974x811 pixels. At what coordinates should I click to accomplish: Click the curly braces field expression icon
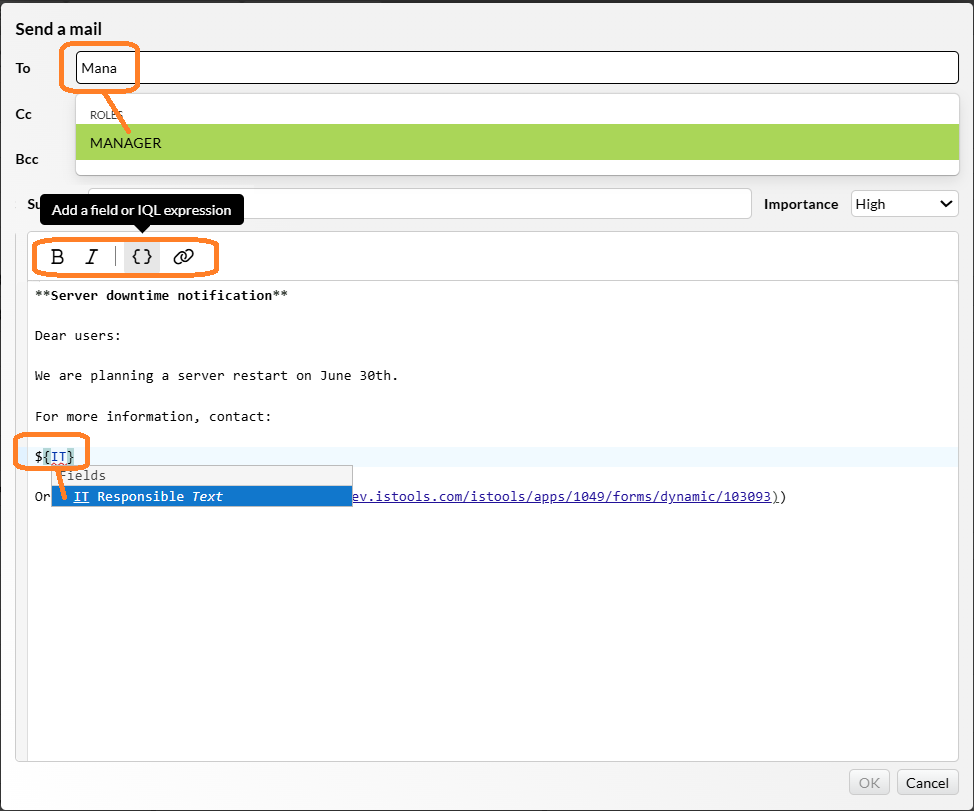142,257
